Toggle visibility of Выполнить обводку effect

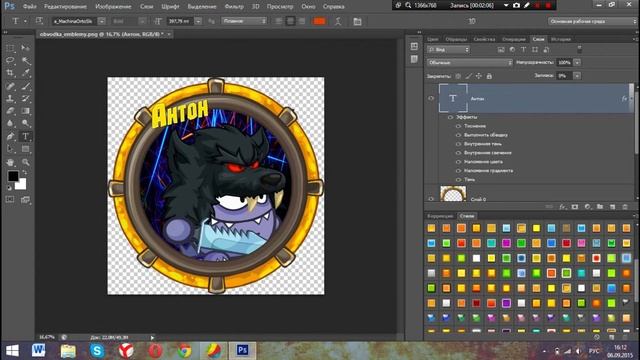pyautogui.click(x=458, y=135)
